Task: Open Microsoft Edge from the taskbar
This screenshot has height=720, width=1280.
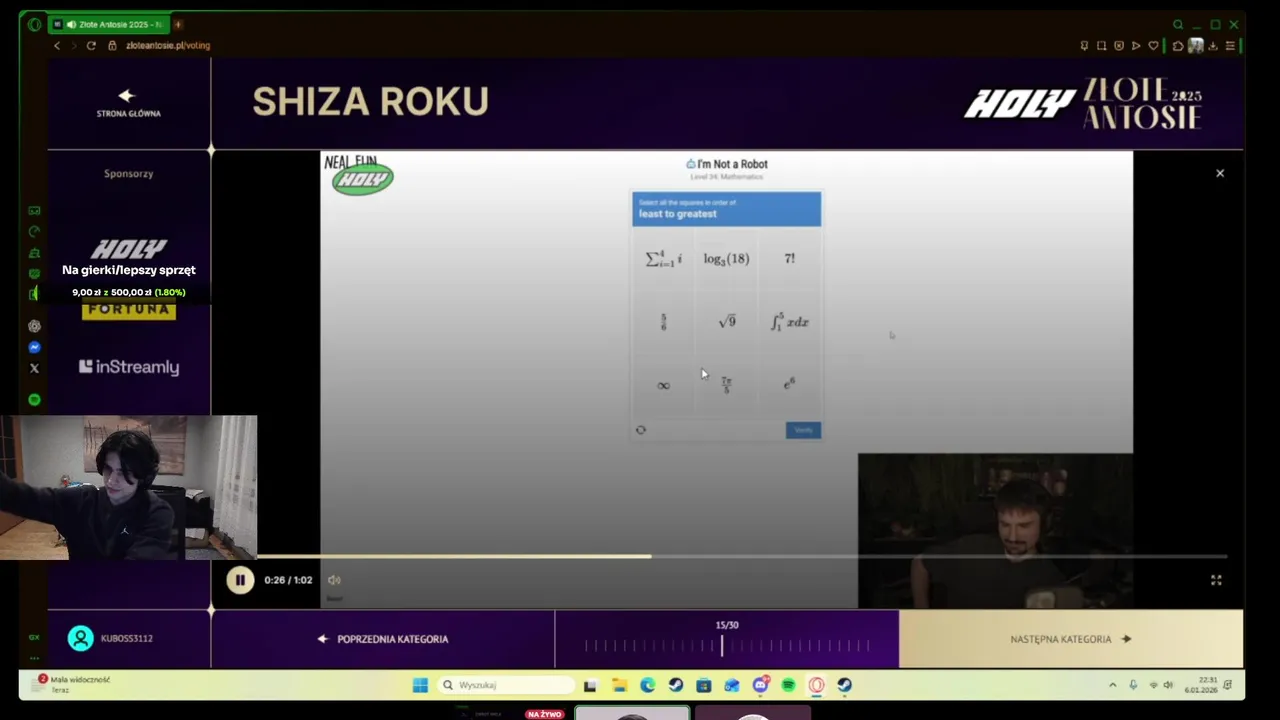Action: (x=647, y=685)
